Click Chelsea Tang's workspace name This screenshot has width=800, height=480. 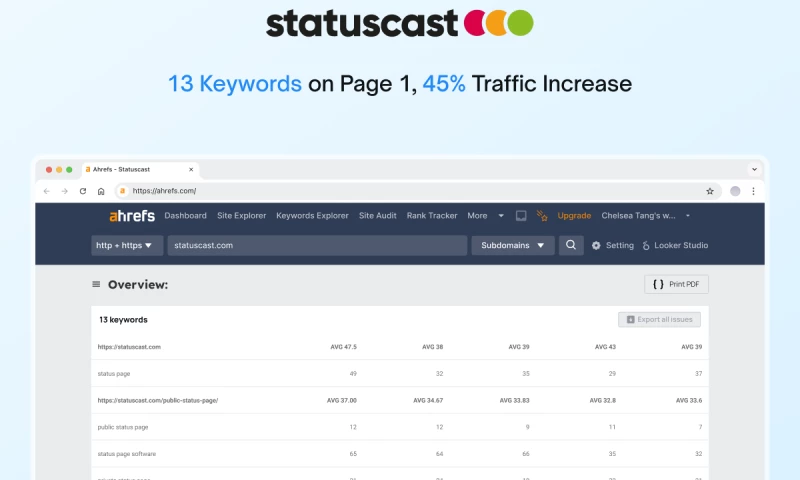638,216
